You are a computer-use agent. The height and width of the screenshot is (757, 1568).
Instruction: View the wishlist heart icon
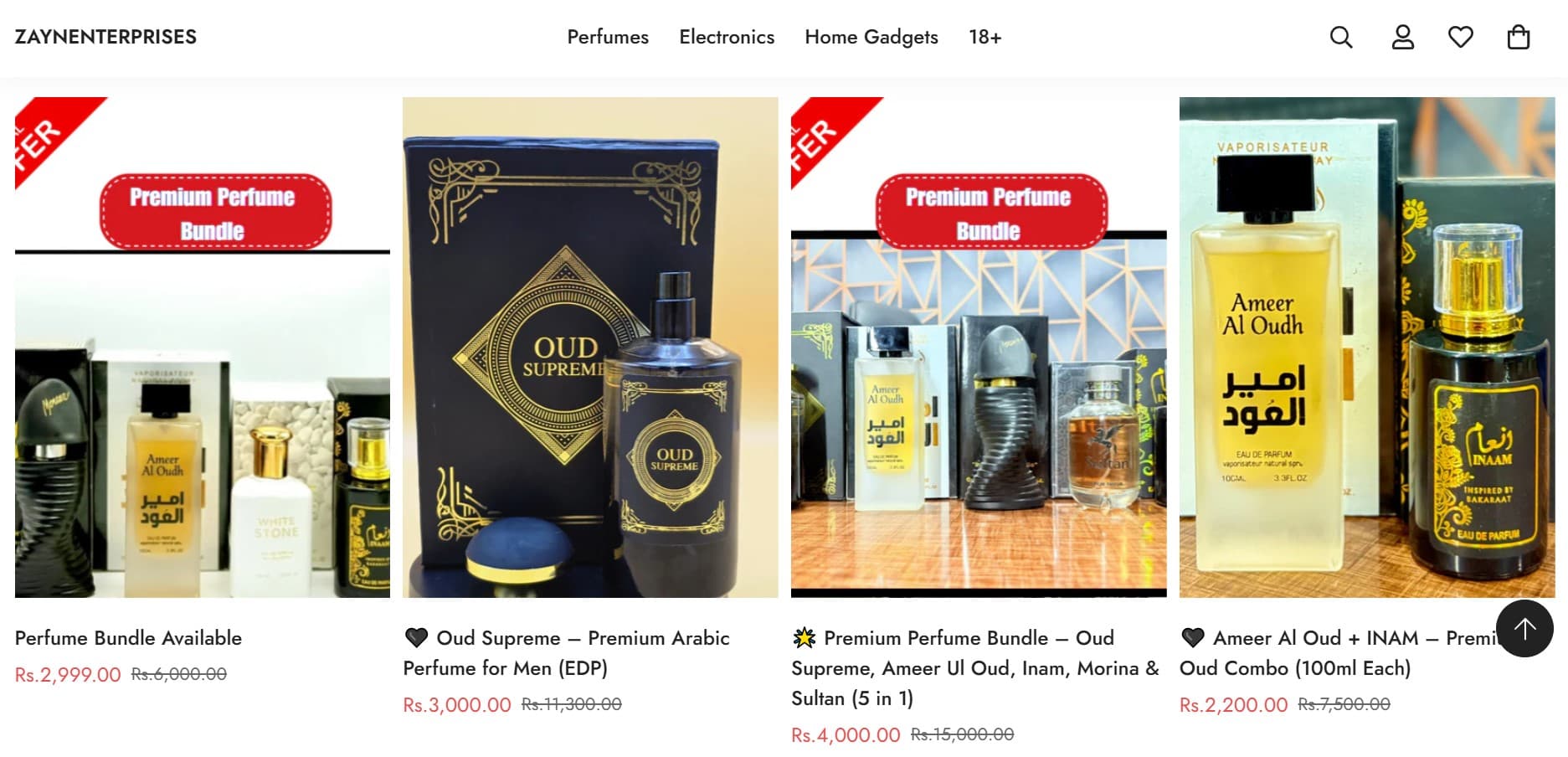[1461, 37]
